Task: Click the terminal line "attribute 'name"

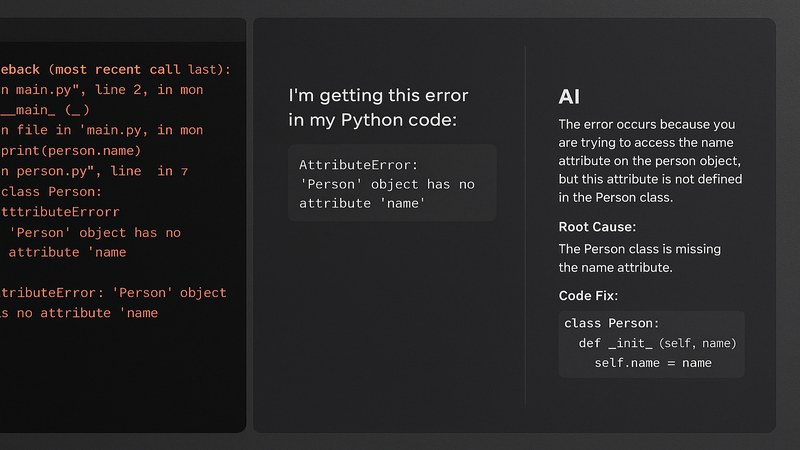Action: pos(67,252)
